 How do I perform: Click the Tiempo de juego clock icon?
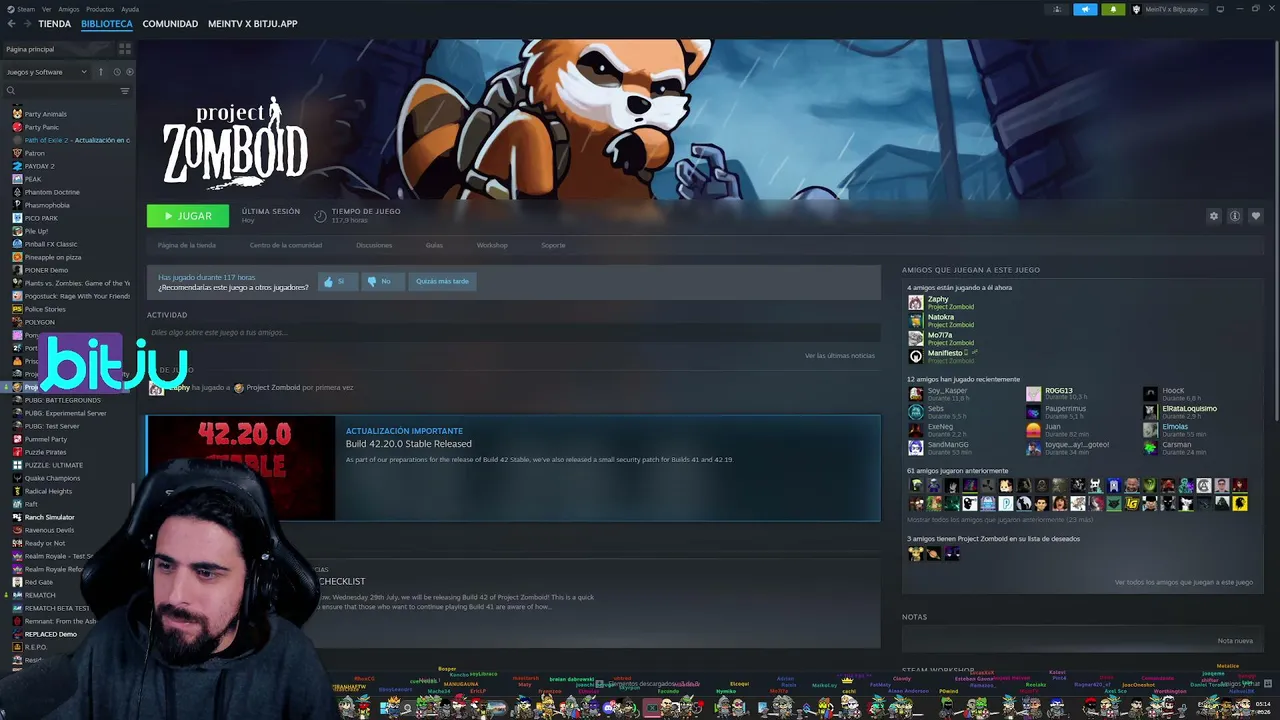320,216
